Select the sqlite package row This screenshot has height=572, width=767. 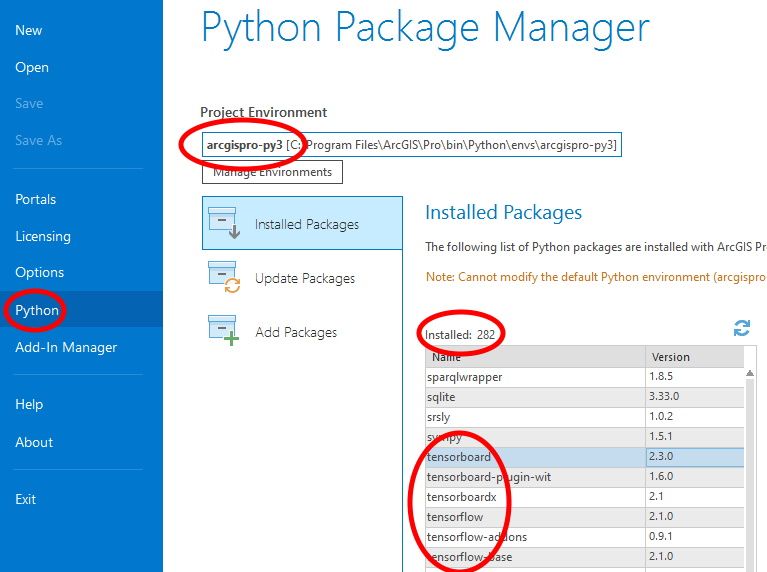click(535, 397)
